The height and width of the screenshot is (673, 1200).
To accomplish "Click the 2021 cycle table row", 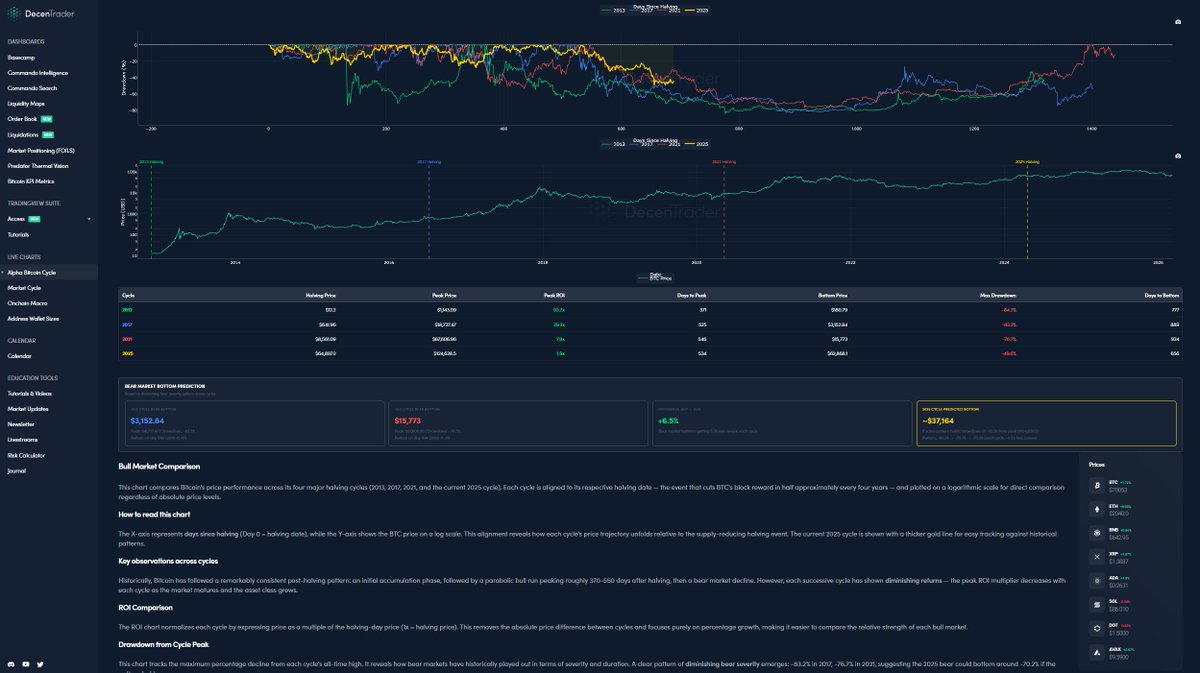I will [x=649, y=338].
